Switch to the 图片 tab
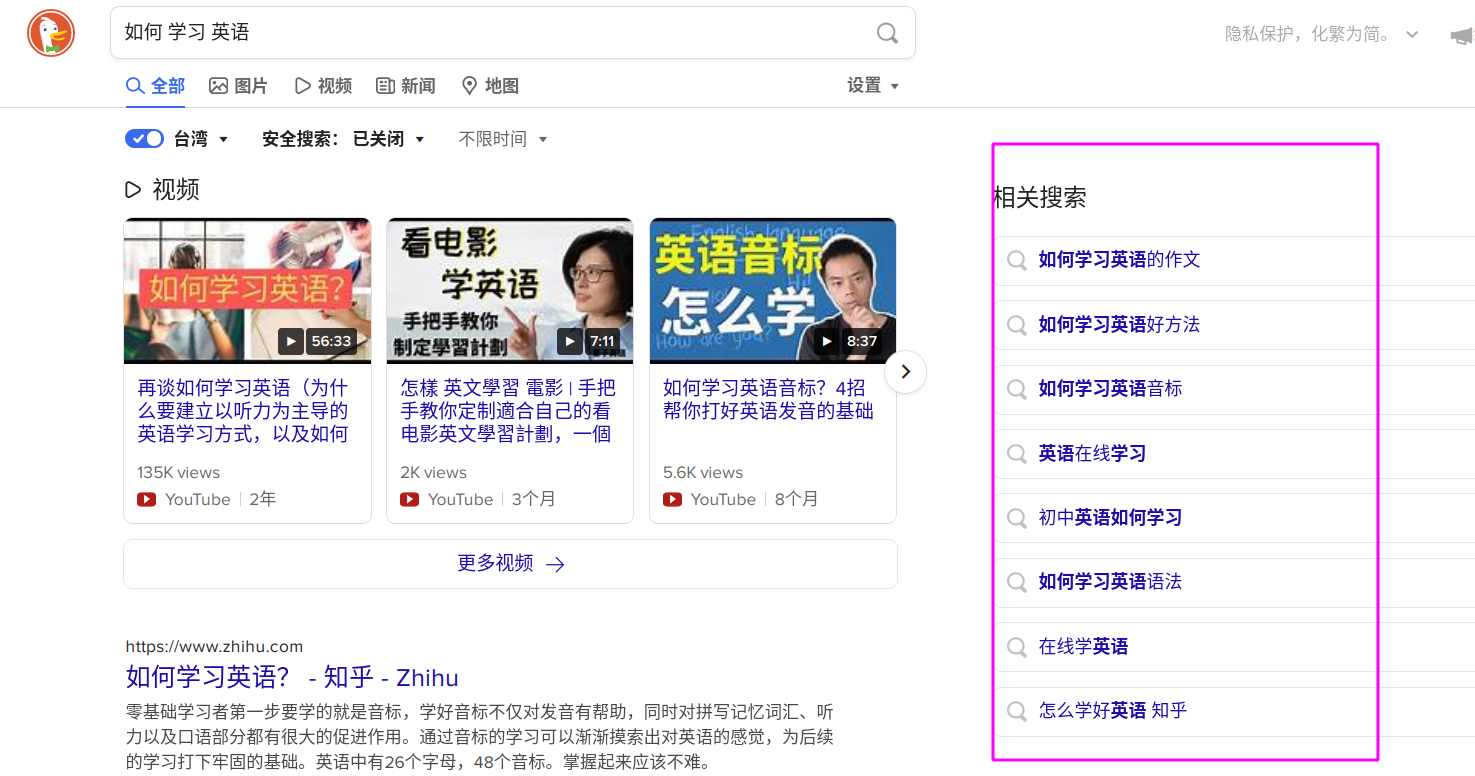This screenshot has width=1475, height=776. 238,86
